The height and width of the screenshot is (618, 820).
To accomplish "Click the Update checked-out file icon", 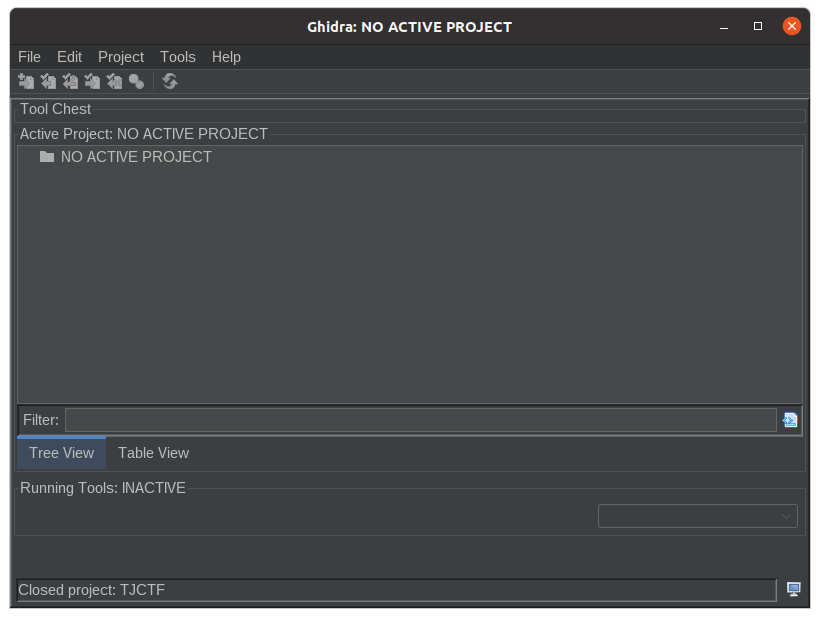I will coord(70,81).
